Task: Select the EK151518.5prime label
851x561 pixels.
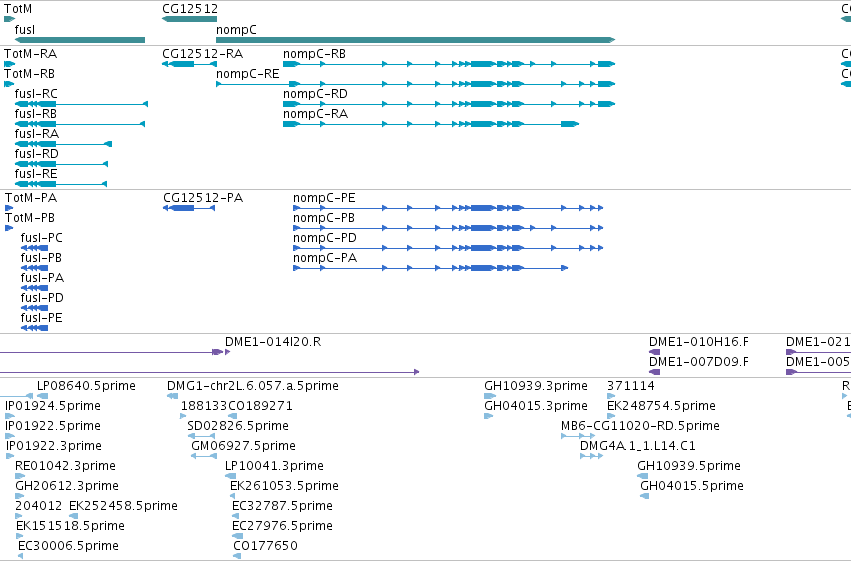Action: coord(70,527)
